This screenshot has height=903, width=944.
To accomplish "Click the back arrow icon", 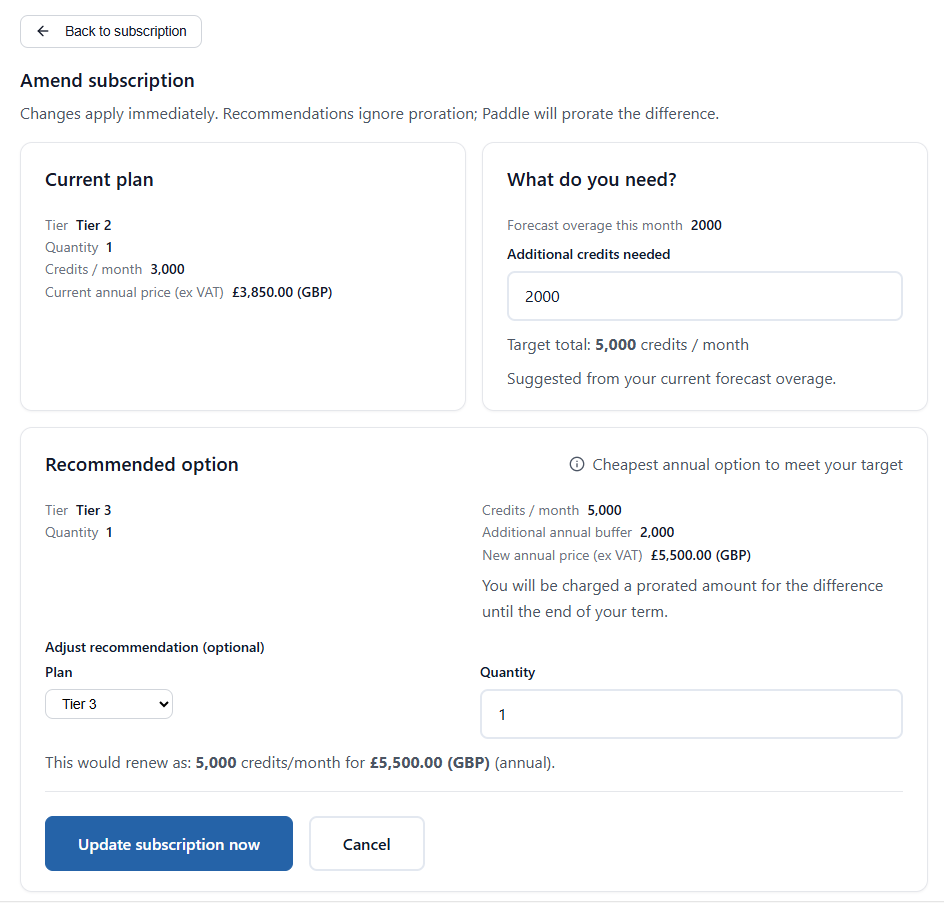I will click(x=43, y=31).
